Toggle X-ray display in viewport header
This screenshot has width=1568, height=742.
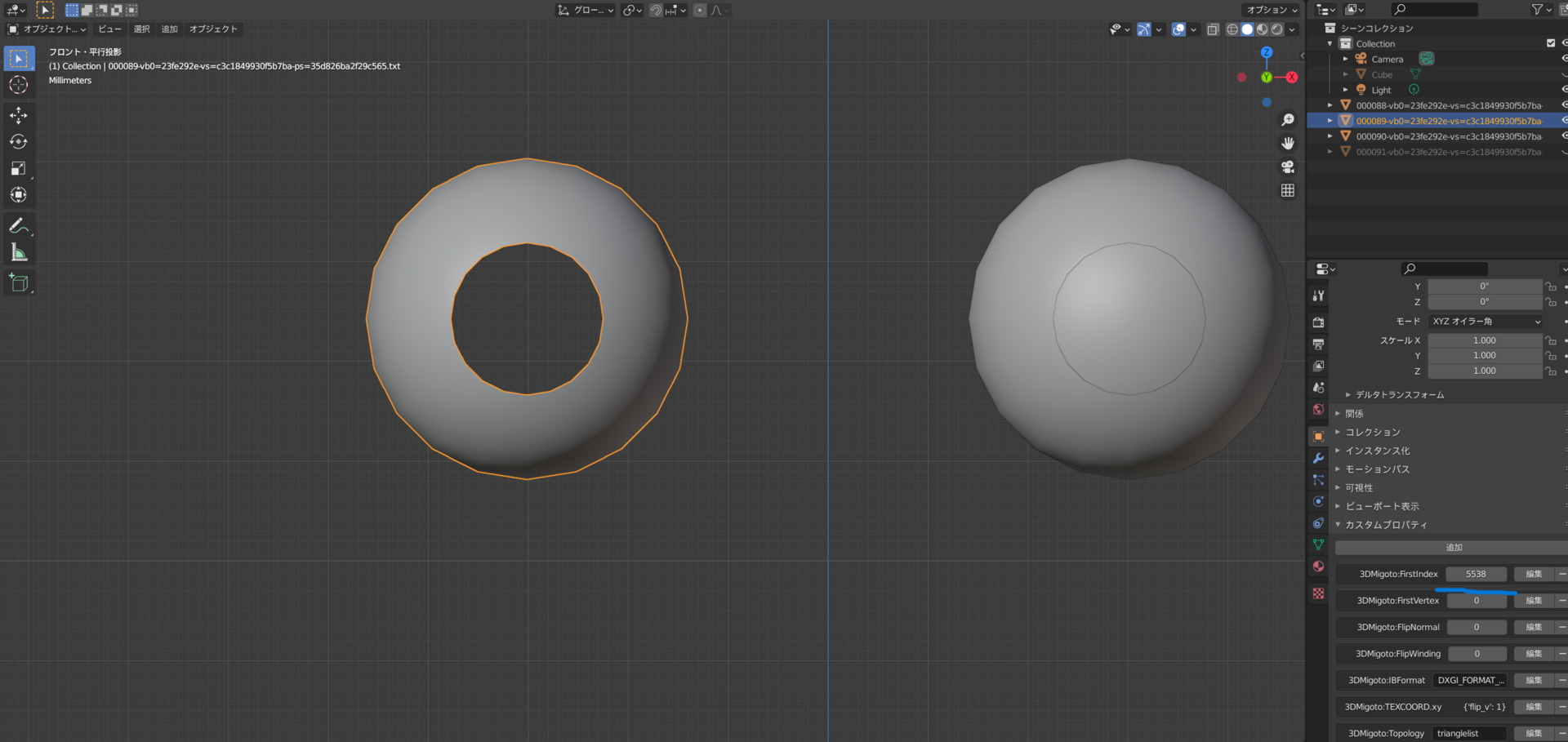[x=1213, y=29]
